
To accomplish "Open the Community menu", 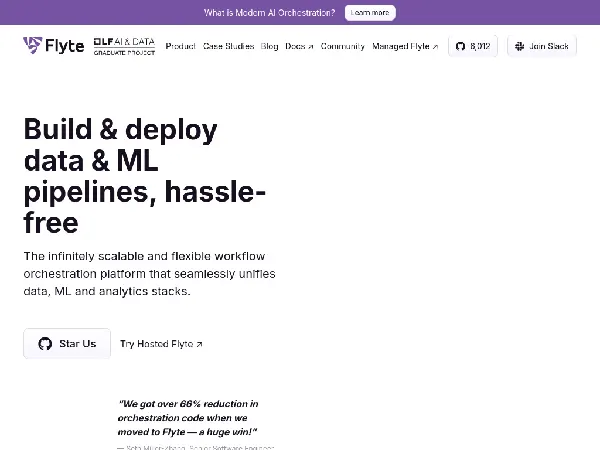I will (x=342, y=46).
